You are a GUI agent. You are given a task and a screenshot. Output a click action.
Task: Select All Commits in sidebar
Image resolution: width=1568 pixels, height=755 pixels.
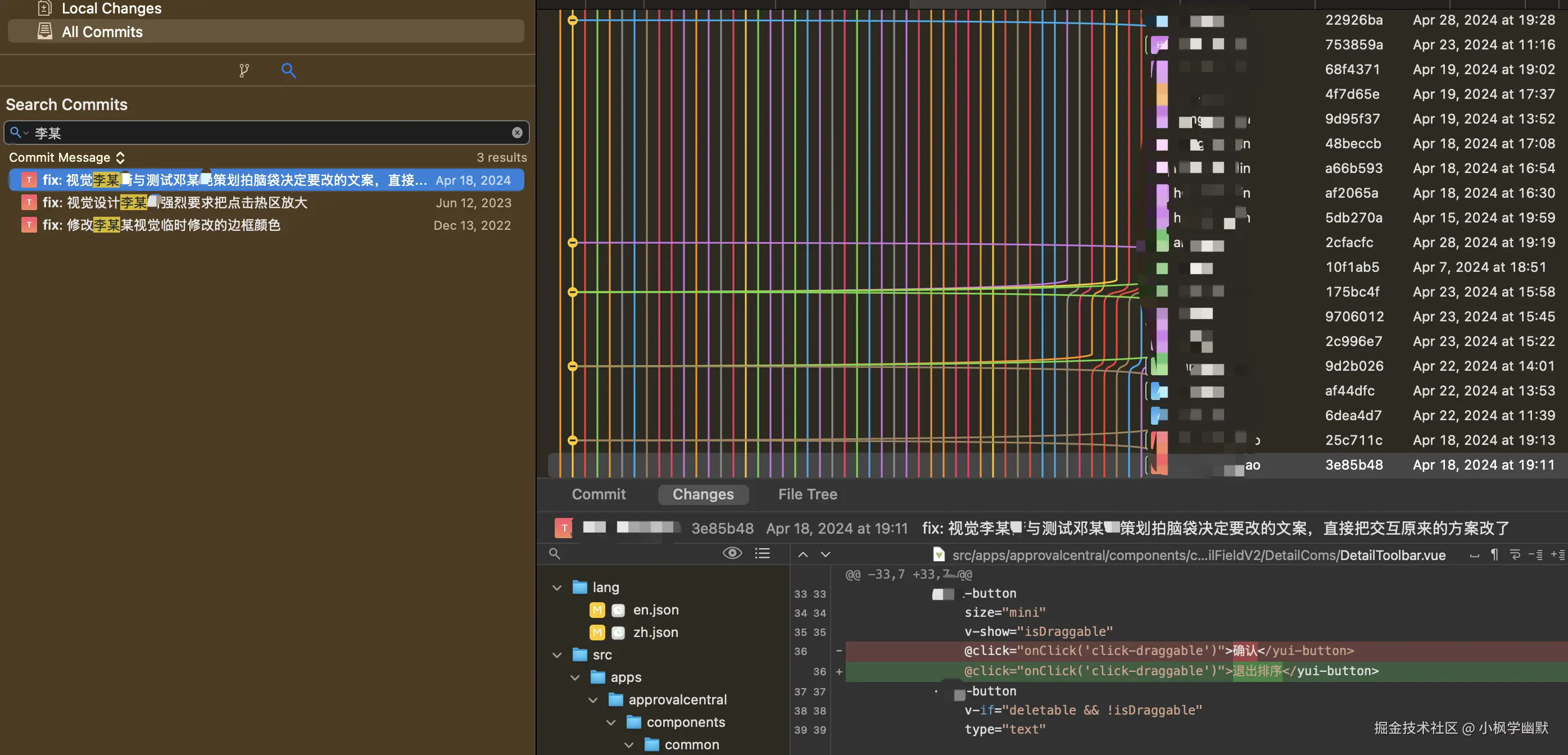[x=102, y=31]
